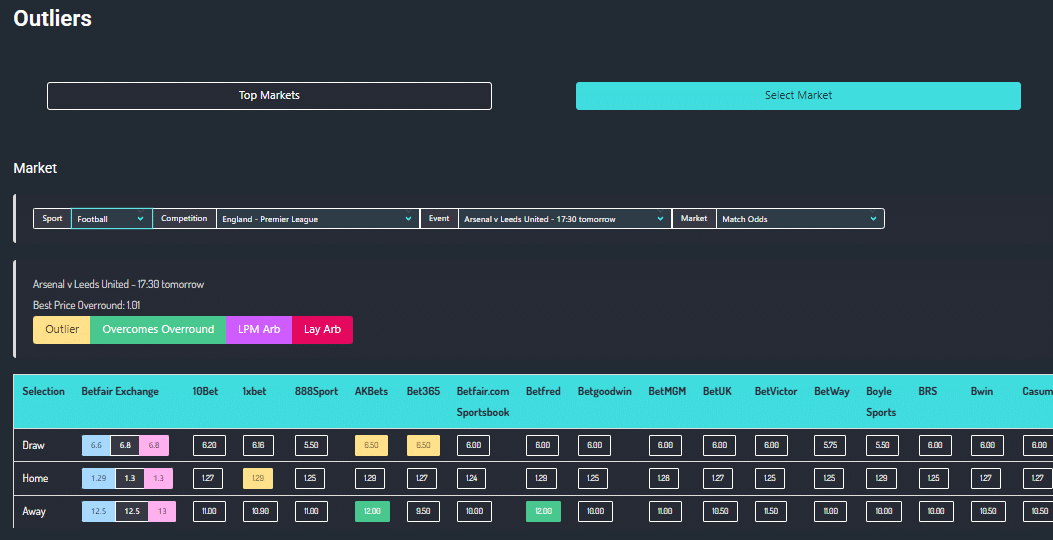Screen dimensions: 1053x540
Task: Click the green Betfred Away odds 12.00
Action: (543, 511)
